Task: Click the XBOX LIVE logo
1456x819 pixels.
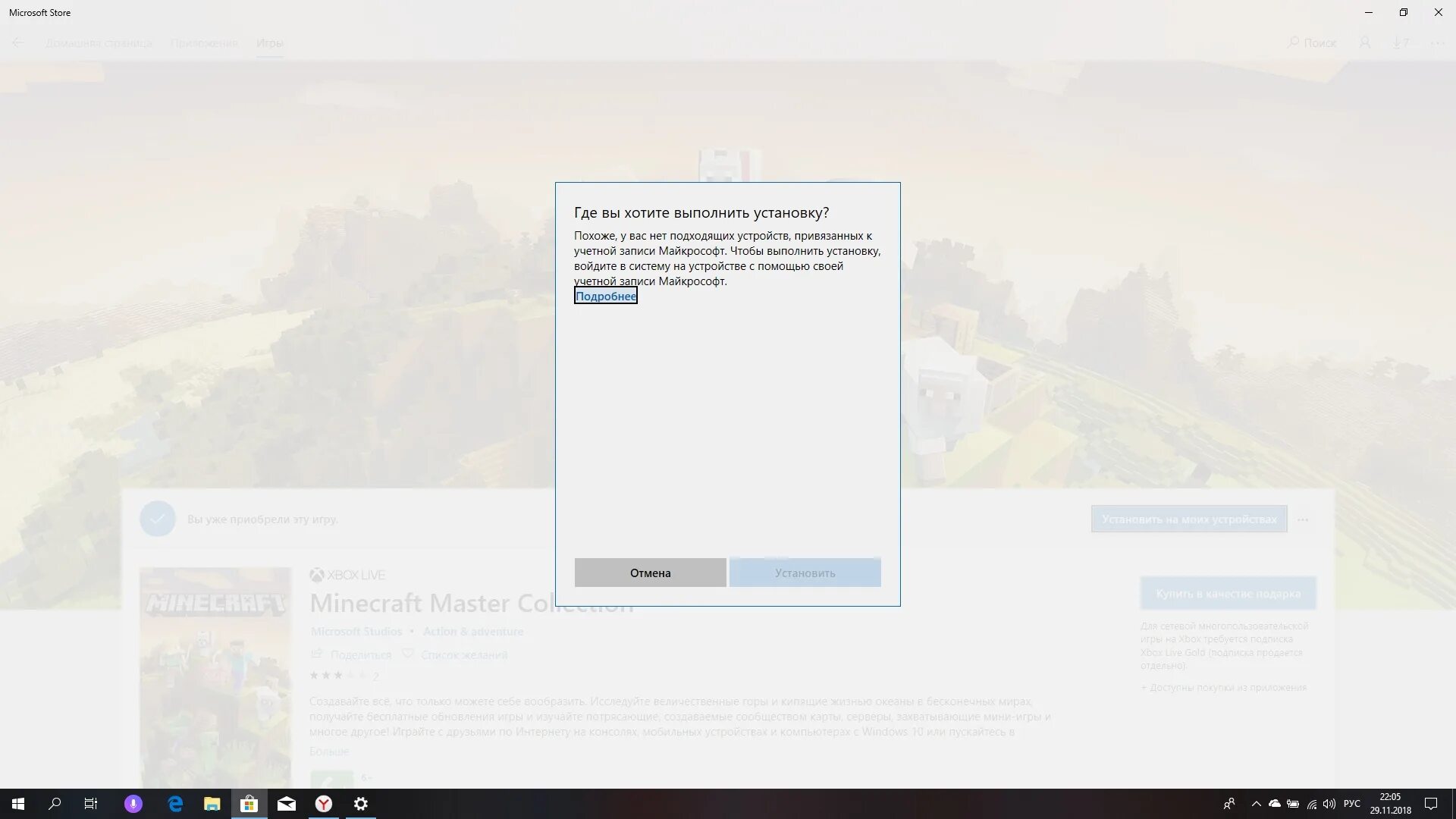Action: (347, 575)
